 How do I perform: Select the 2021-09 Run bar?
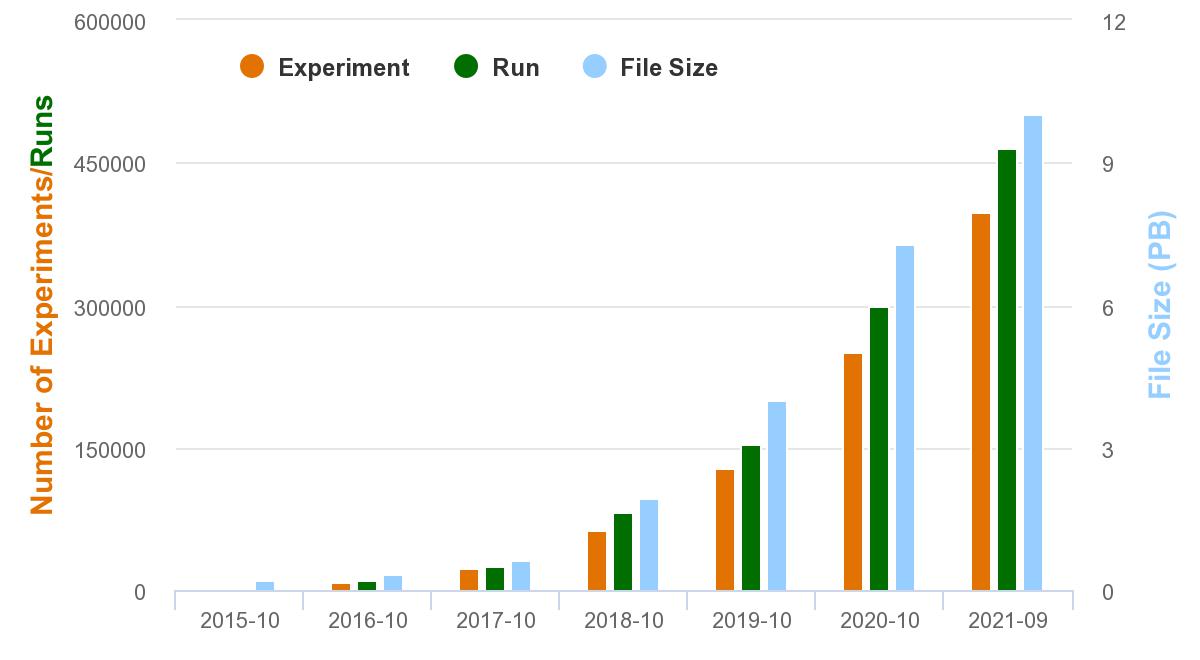tap(1007, 370)
